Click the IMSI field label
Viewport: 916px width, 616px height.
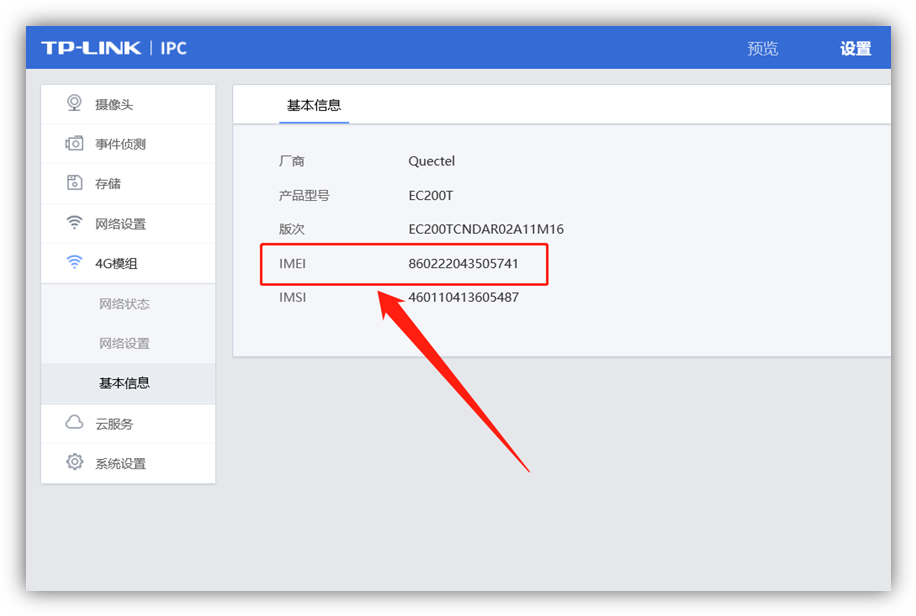click(x=292, y=297)
